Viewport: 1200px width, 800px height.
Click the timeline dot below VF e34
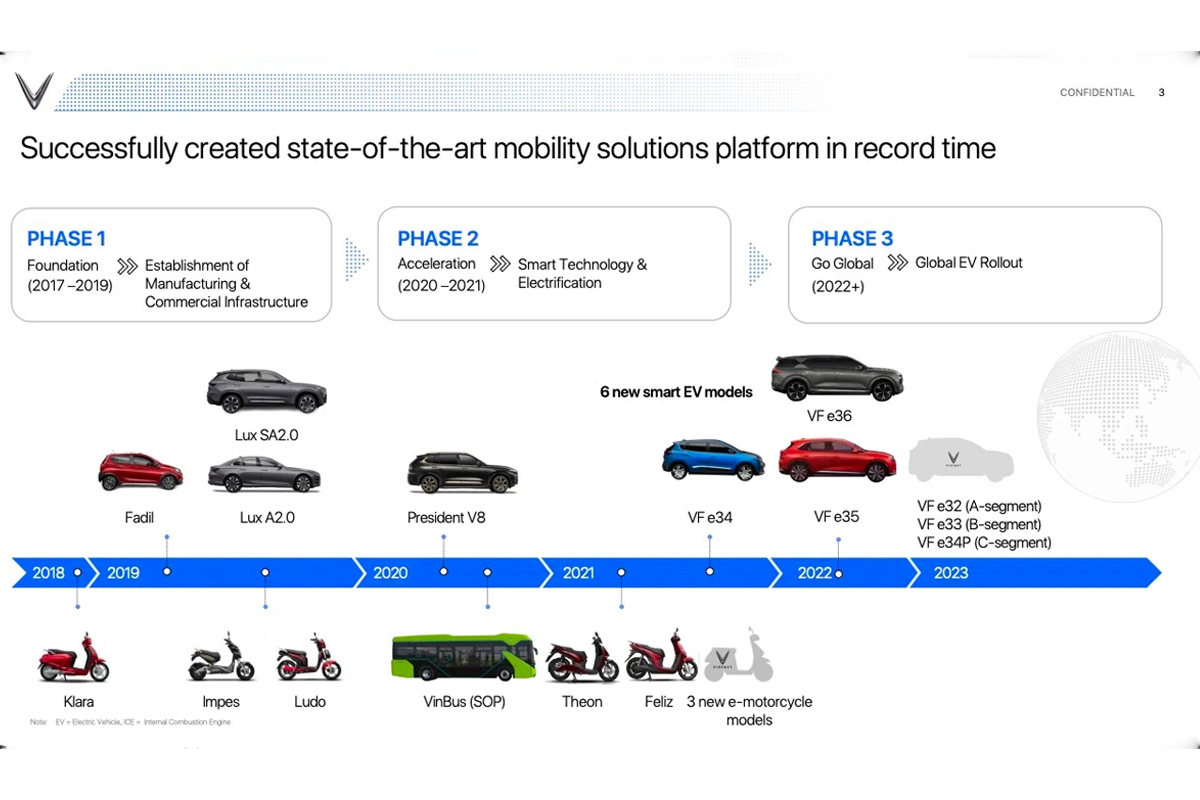pos(710,572)
